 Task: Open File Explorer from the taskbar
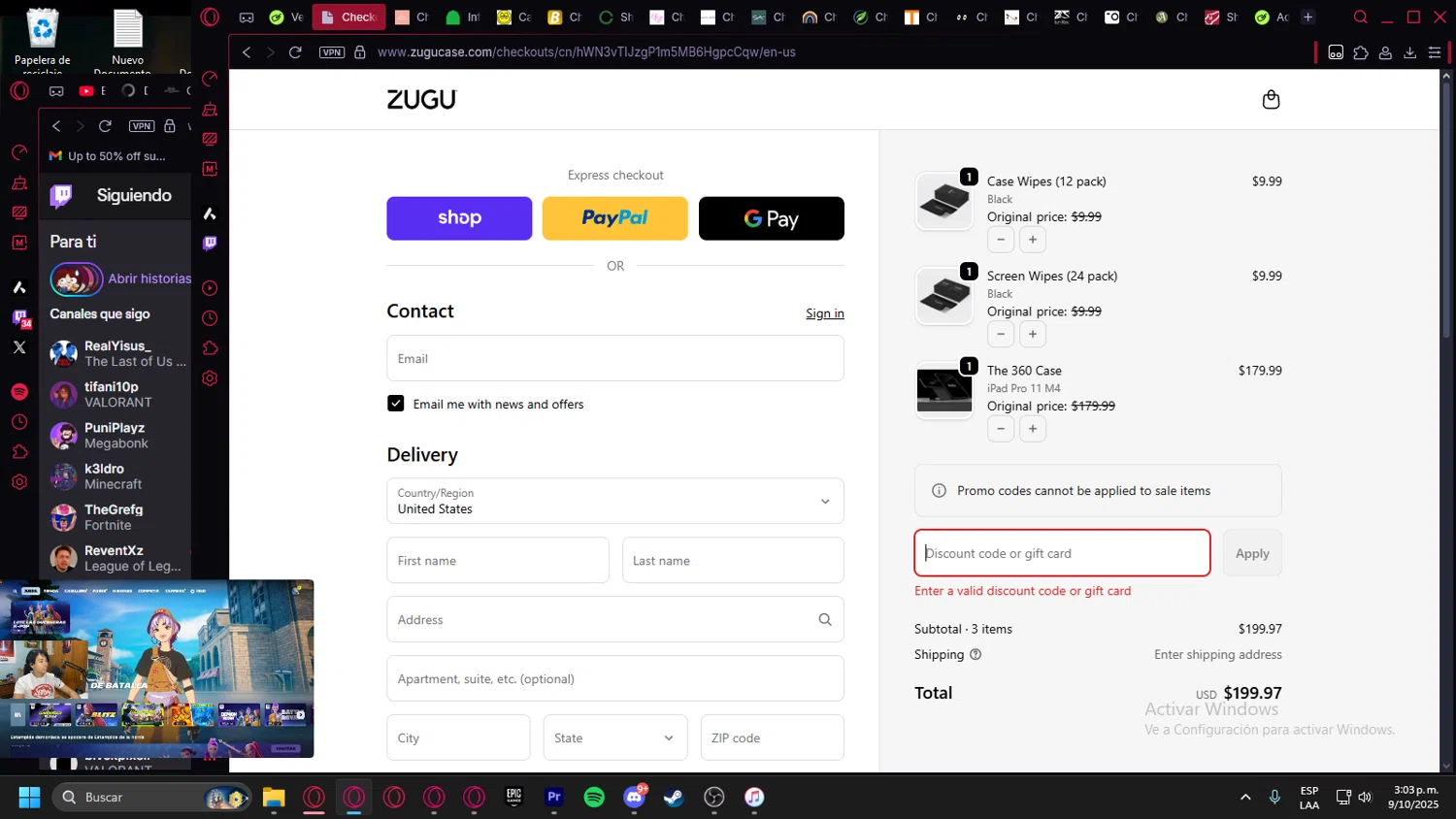coord(274,797)
